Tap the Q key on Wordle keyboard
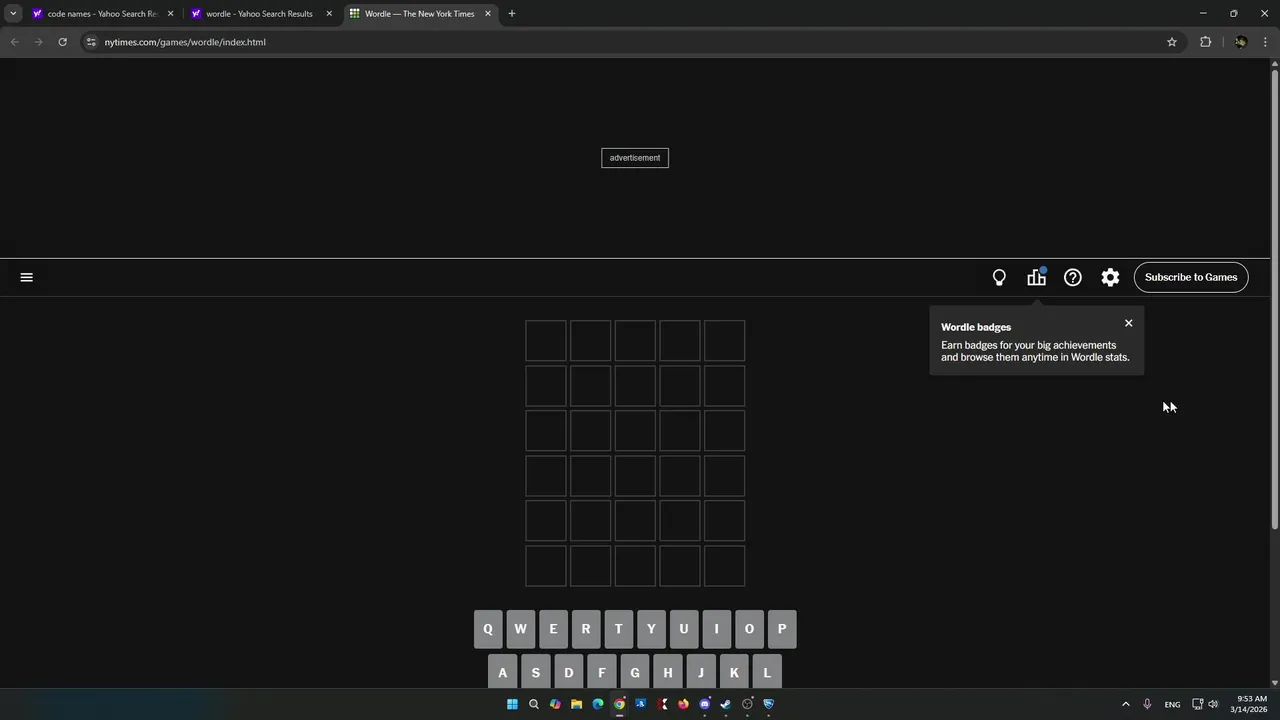This screenshot has height=720, width=1280. pos(488,629)
